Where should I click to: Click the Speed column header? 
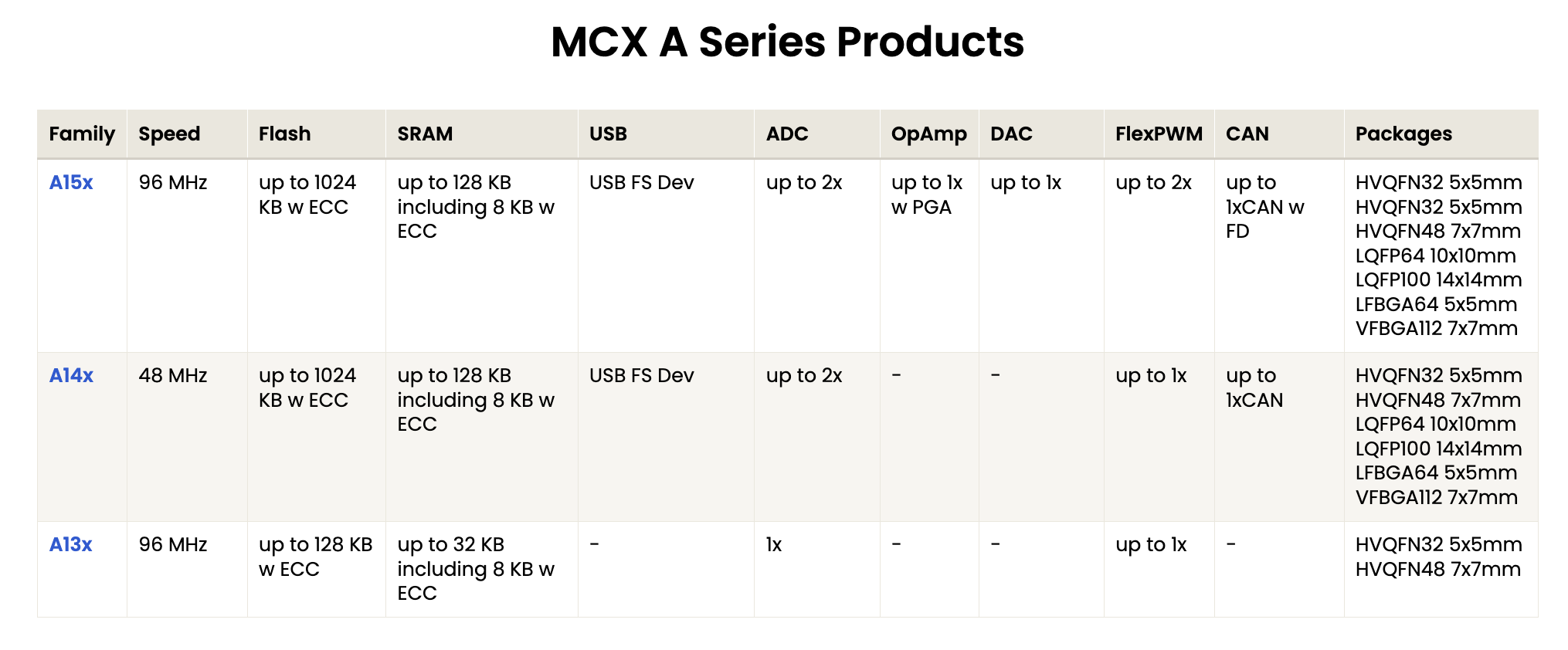pyautogui.click(x=187, y=134)
